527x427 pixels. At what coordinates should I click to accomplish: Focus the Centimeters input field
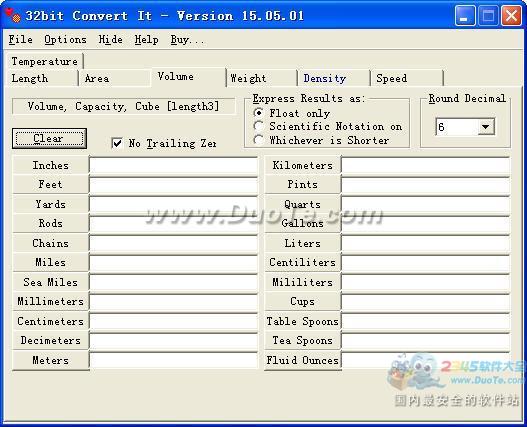click(x=174, y=321)
